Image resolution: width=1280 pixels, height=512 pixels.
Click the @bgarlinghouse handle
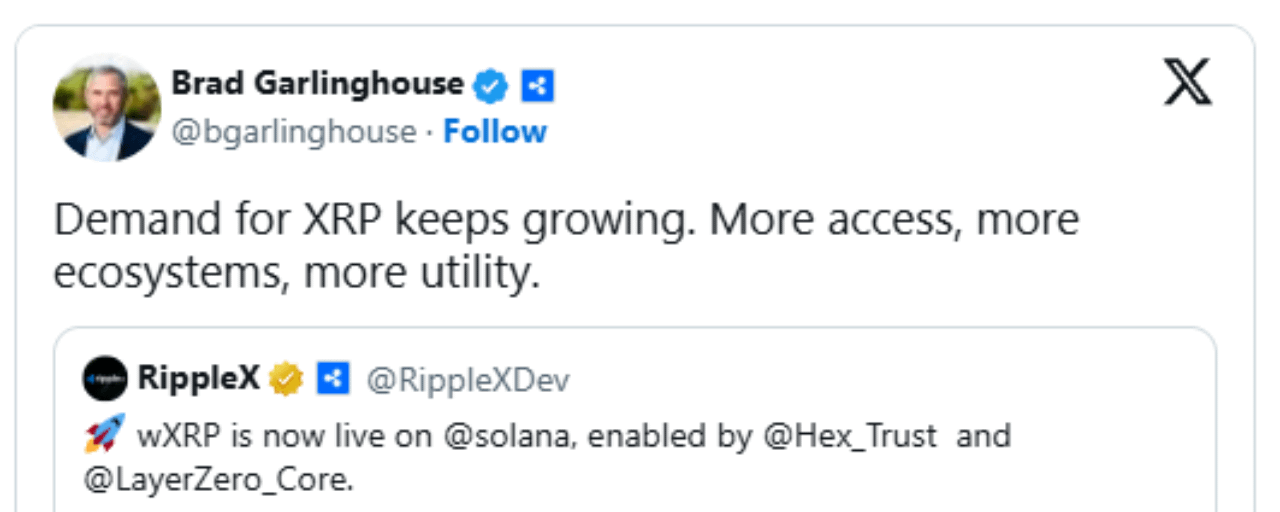point(294,132)
